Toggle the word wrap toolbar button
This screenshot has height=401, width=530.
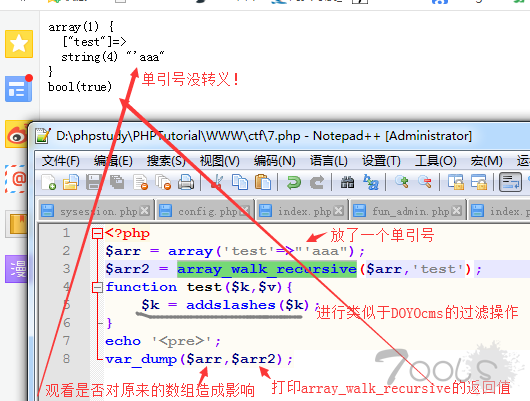tap(510, 182)
